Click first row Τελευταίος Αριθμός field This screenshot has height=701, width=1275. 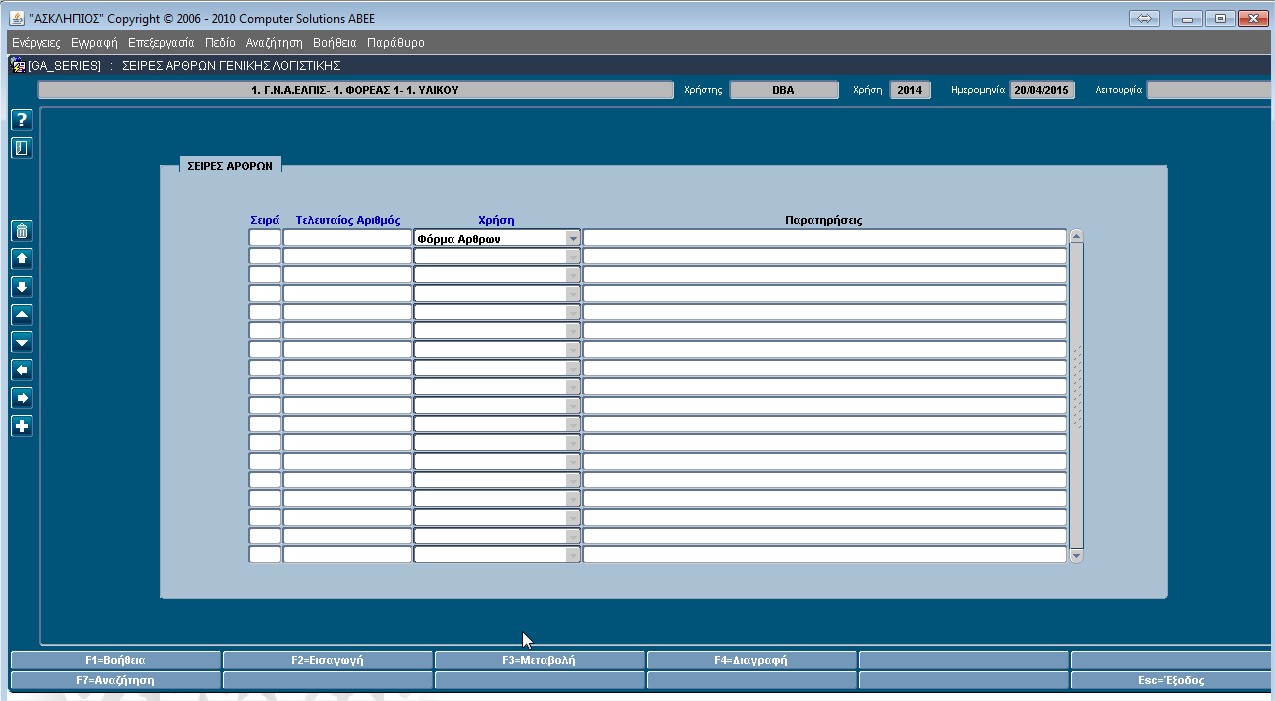click(347, 238)
